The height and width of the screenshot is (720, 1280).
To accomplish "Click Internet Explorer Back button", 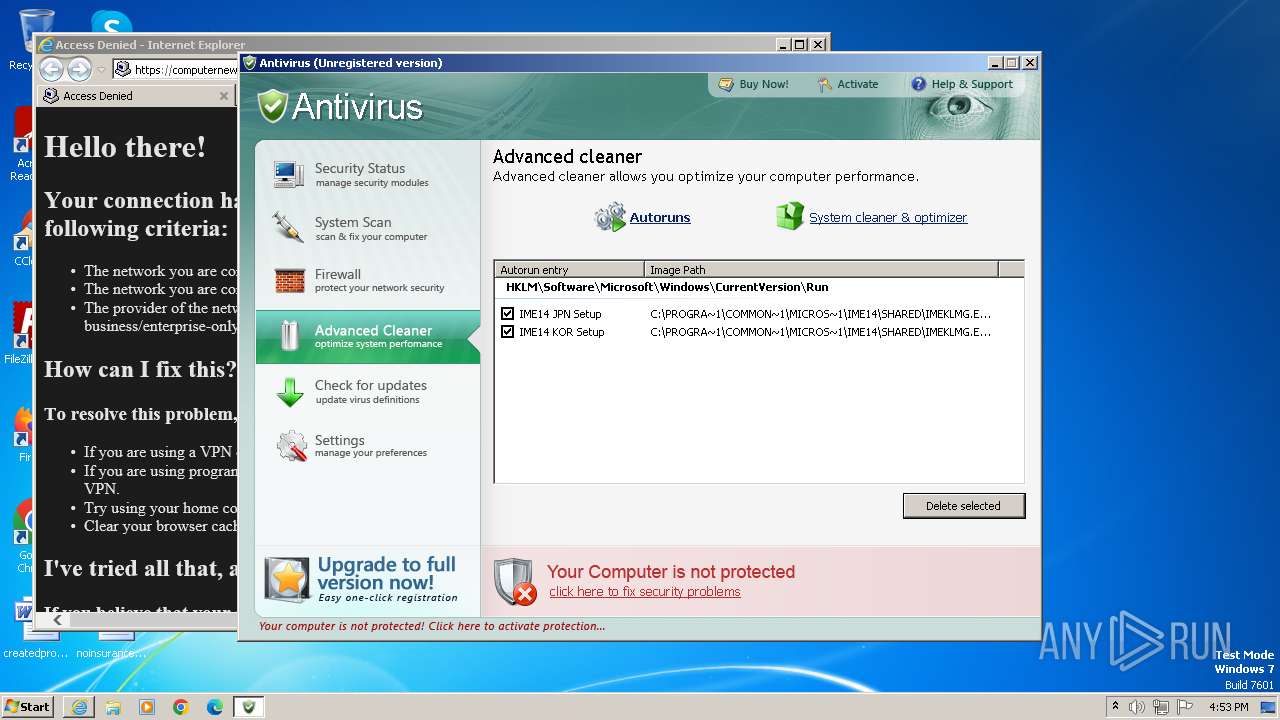I will [x=51, y=69].
